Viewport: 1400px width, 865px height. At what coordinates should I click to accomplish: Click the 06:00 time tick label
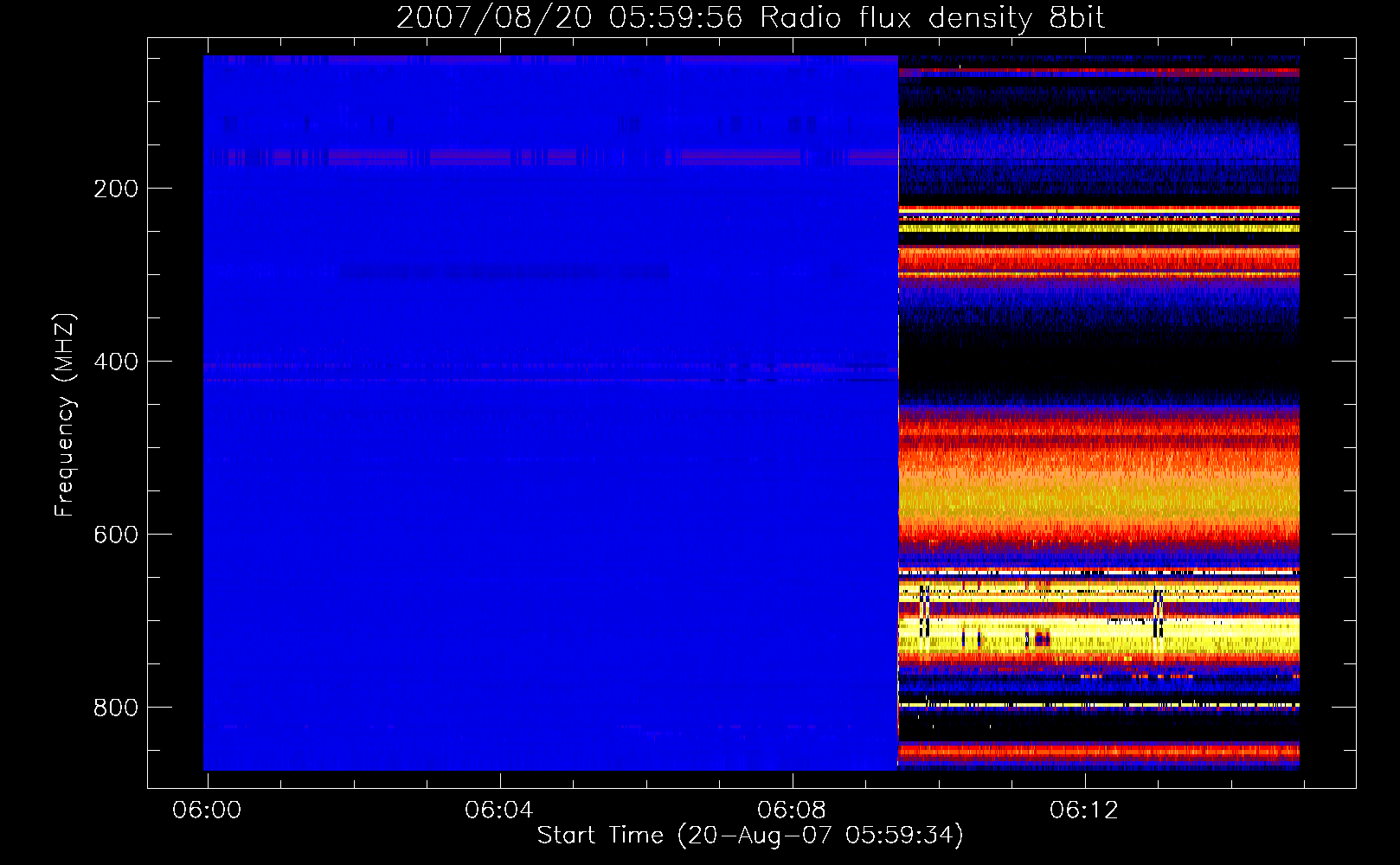pos(207,811)
